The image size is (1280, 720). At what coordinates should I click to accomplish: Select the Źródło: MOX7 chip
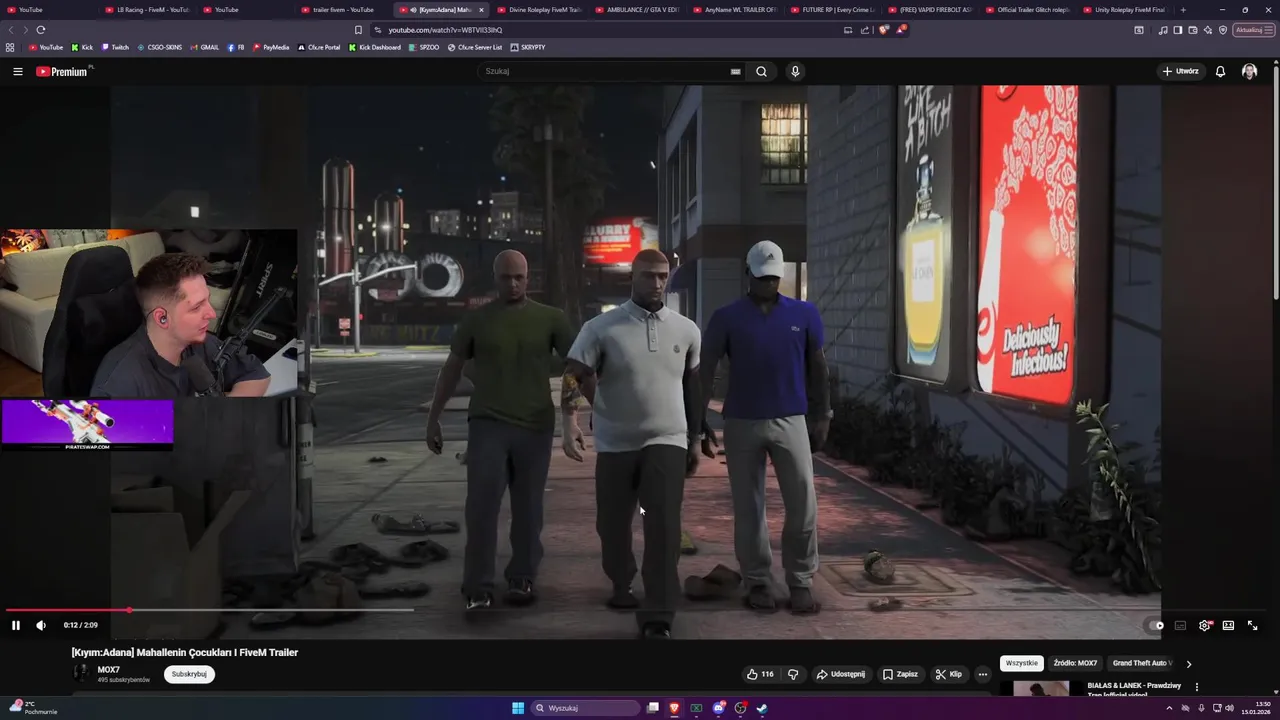[x=1075, y=663]
